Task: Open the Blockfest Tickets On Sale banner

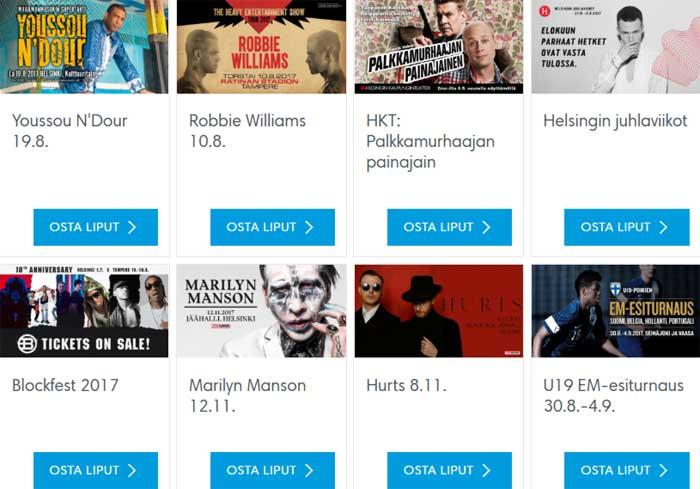Action: tap(84, 311)
